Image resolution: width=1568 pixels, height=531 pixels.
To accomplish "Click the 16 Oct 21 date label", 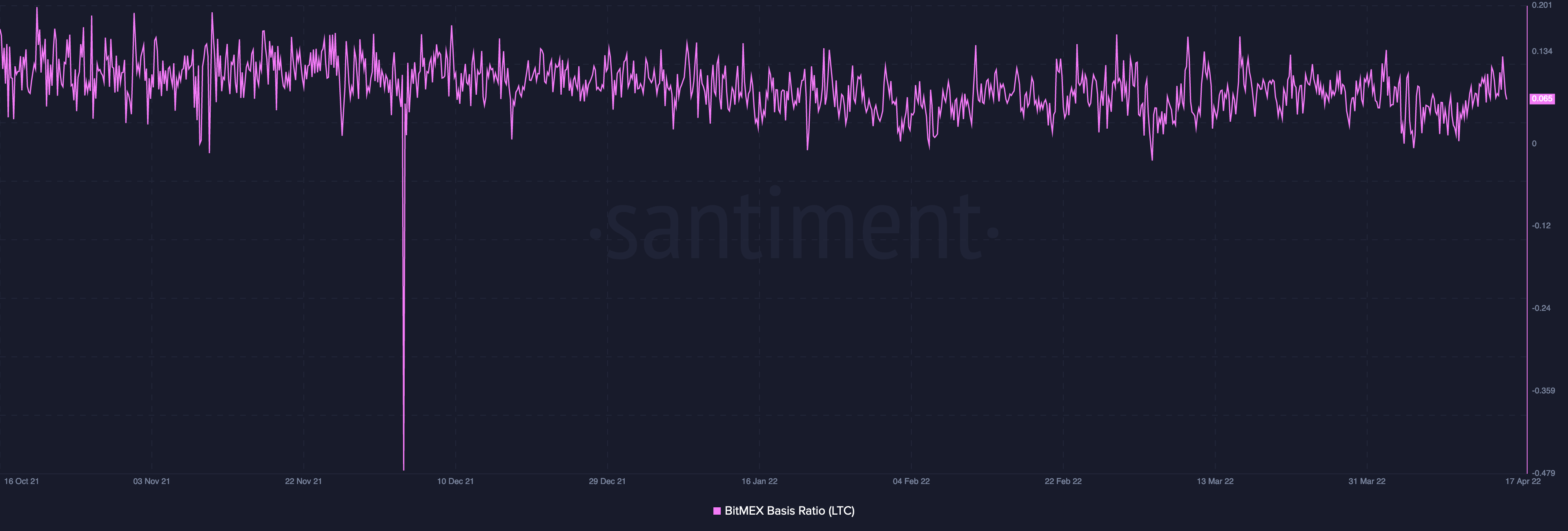I will click(x=21, y=481).
